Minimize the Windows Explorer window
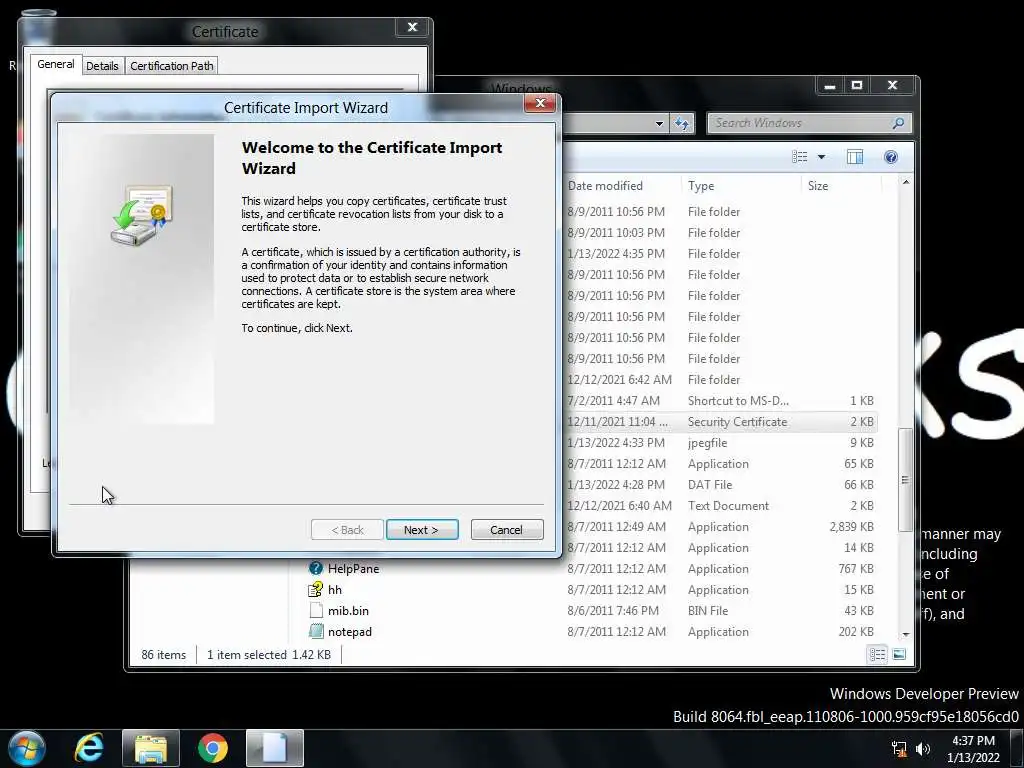Image resolution: width=1024 pixels, height=768 pixels. coord(829,86)
